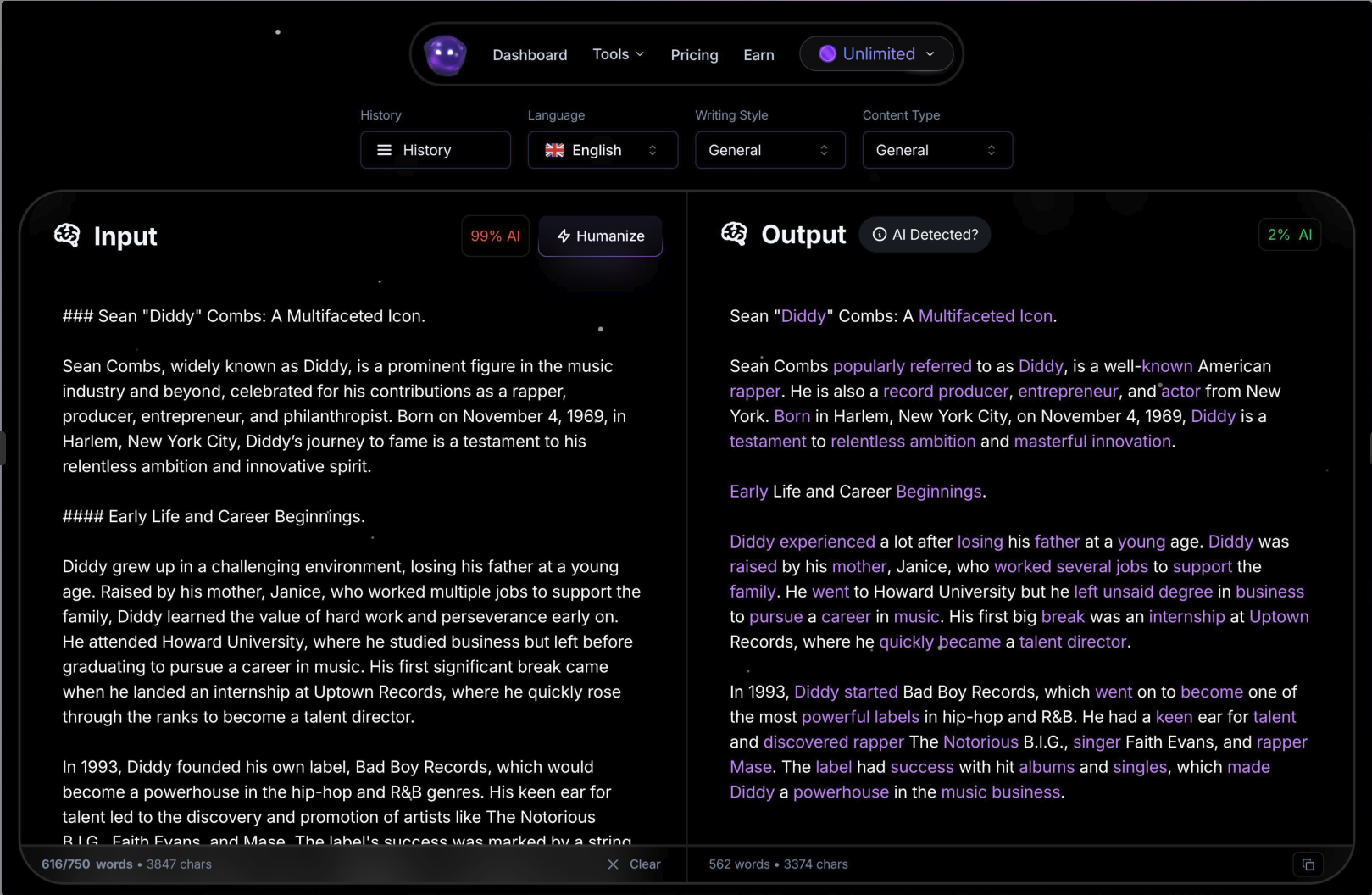The image size is (1372, 895).
Task: Click the highlighted phrase 'popularly referred' in output
Action: point(902,366)
